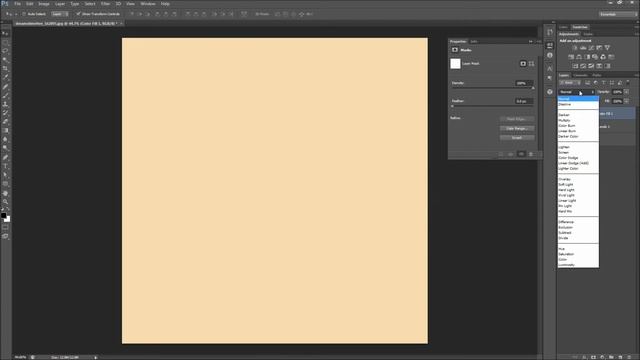
Task: Open the Filter menu
Action: click(x=105, y=4)
